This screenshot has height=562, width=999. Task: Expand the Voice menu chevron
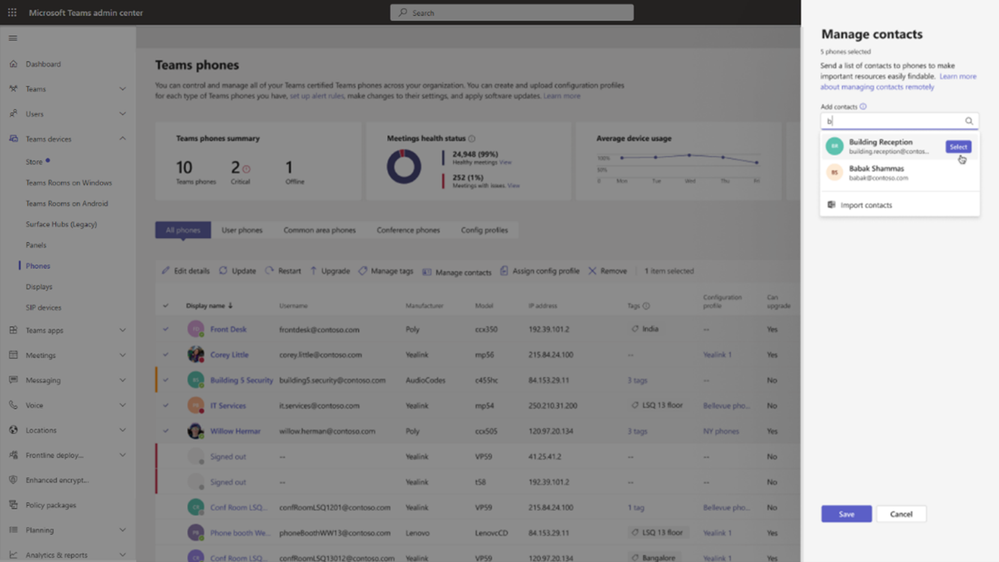(122, 405)
